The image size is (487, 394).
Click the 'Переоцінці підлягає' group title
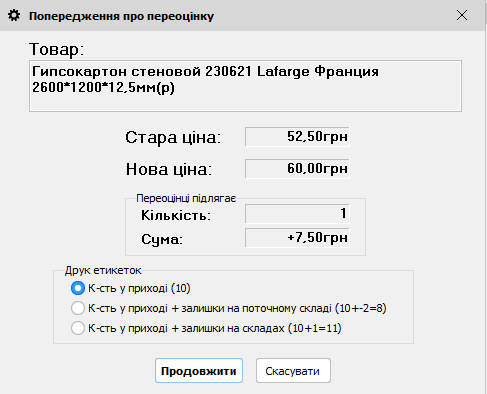click(186, 198)
